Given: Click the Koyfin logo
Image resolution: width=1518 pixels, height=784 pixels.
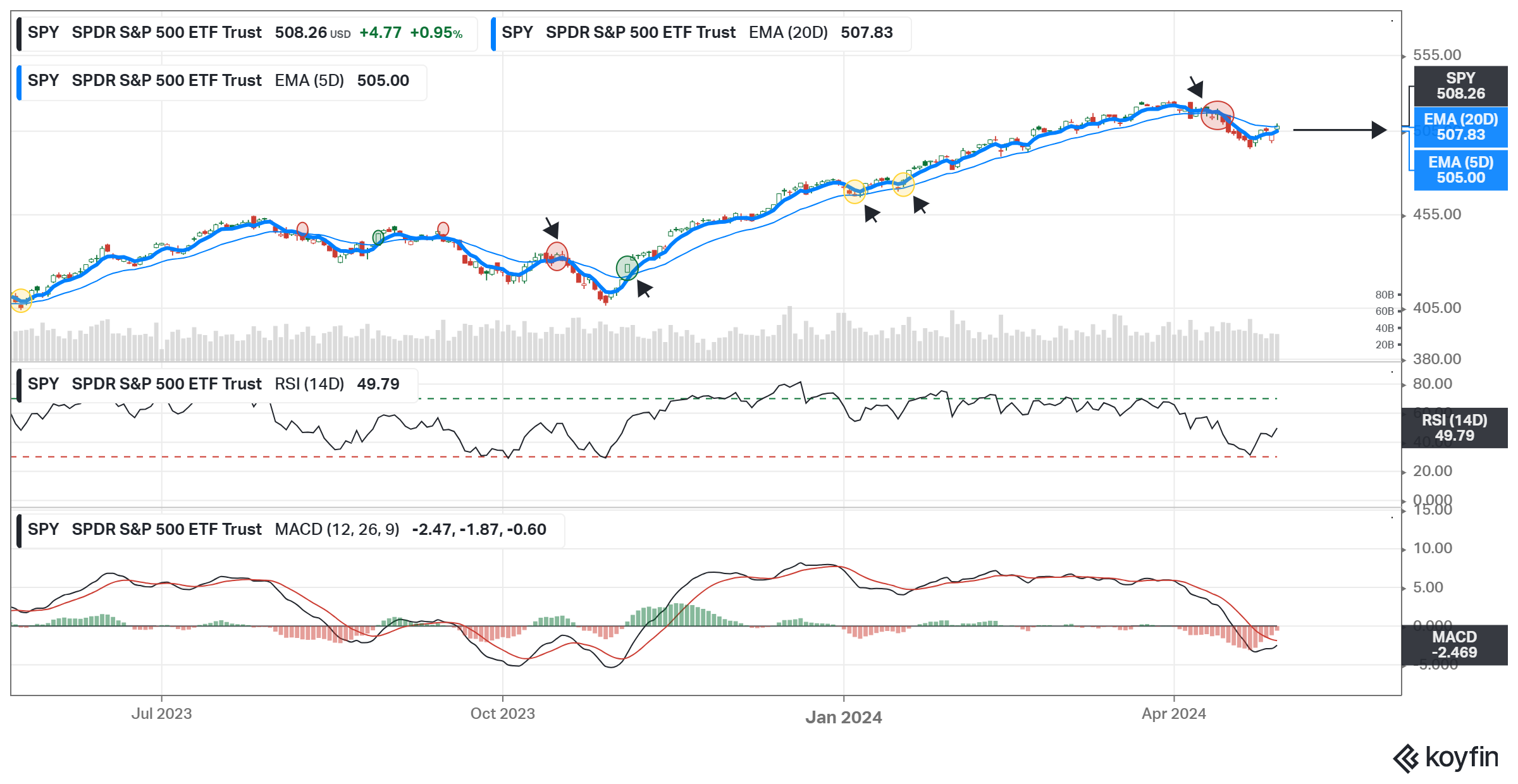Looking at the screenshot, I should click(1446, 757).
